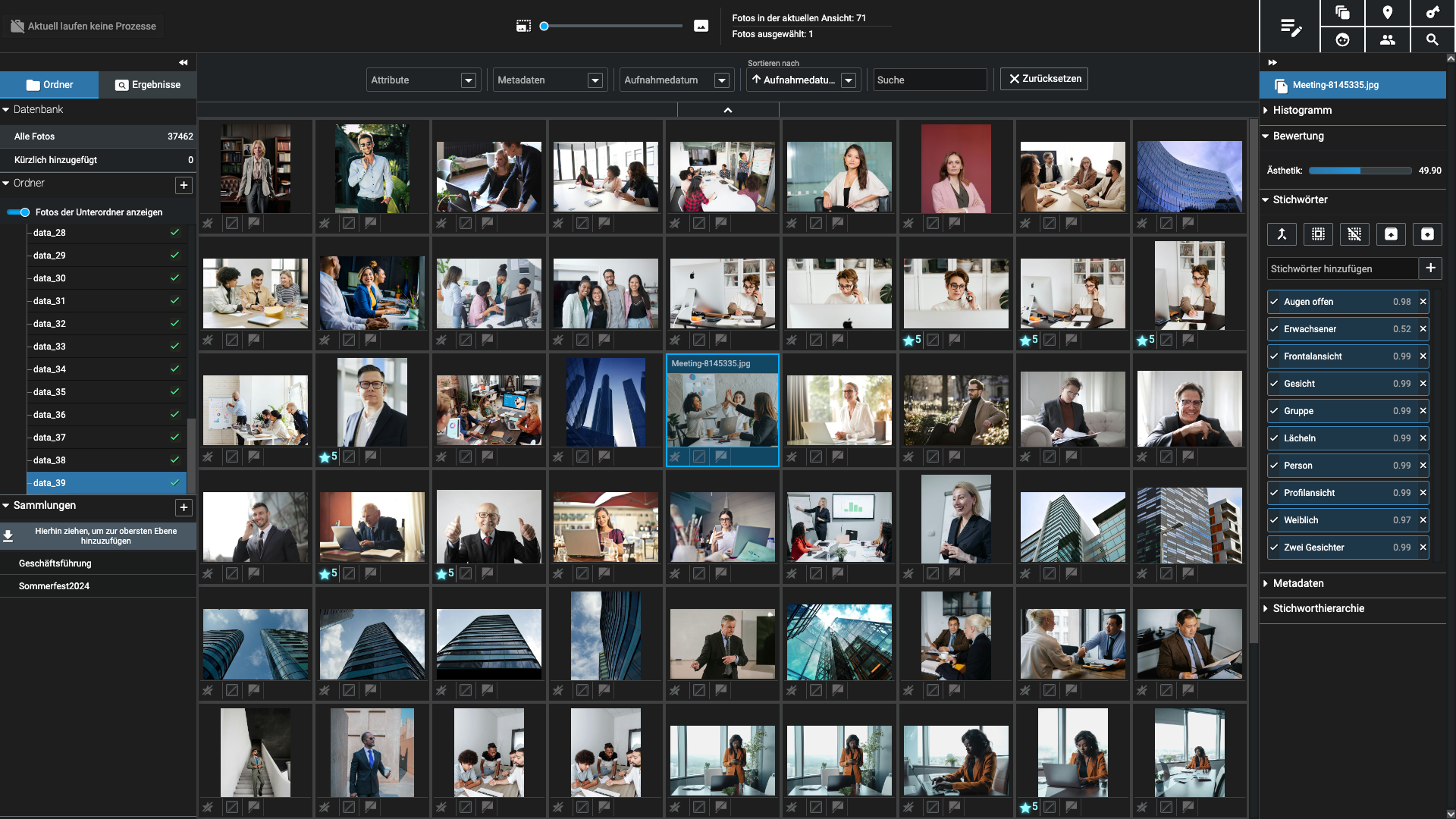Screen dimensions: 1456x819
Task: Open the duplicates finder icon
Action: click(x=1342, y=13)
